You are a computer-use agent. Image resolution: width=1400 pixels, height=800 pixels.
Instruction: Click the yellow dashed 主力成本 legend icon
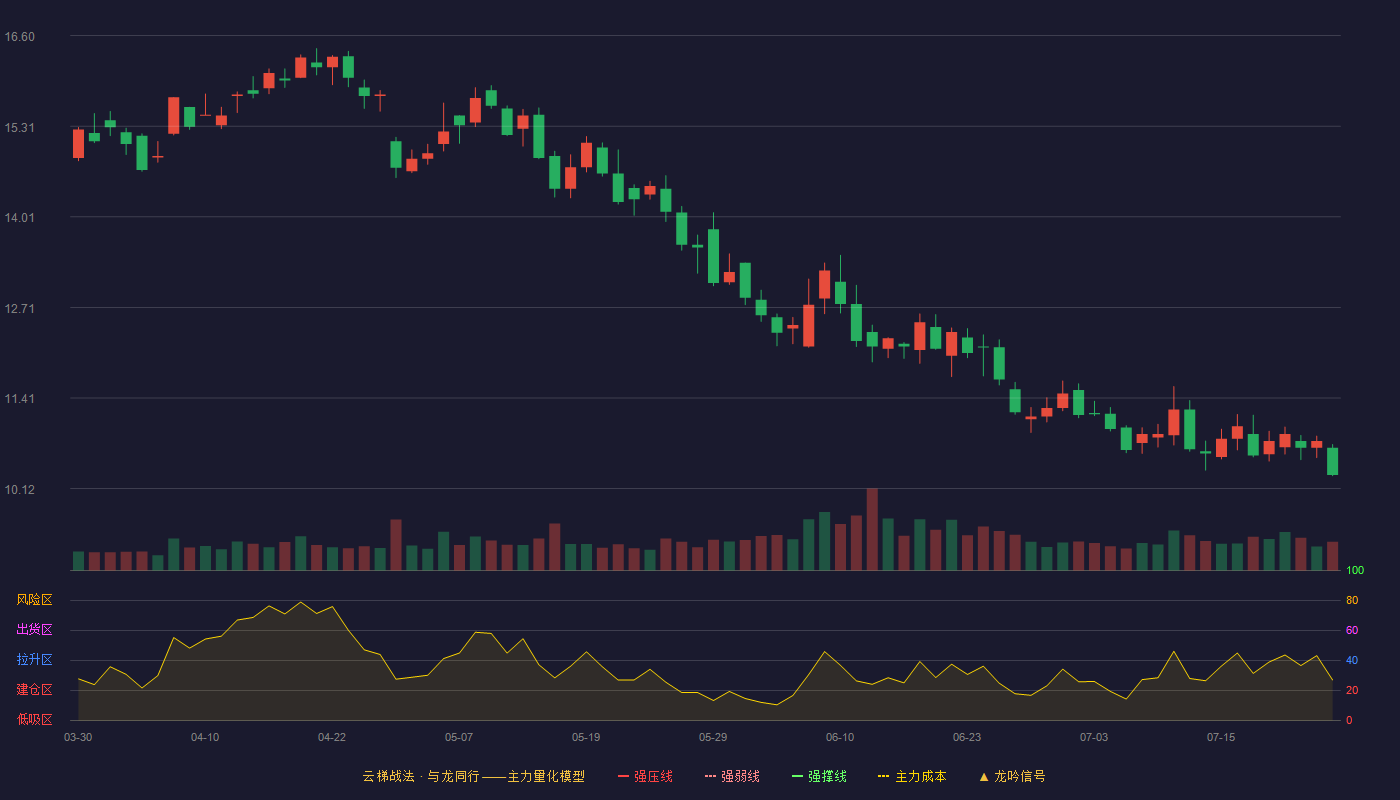pyautogui.click(x=884, y=776)
